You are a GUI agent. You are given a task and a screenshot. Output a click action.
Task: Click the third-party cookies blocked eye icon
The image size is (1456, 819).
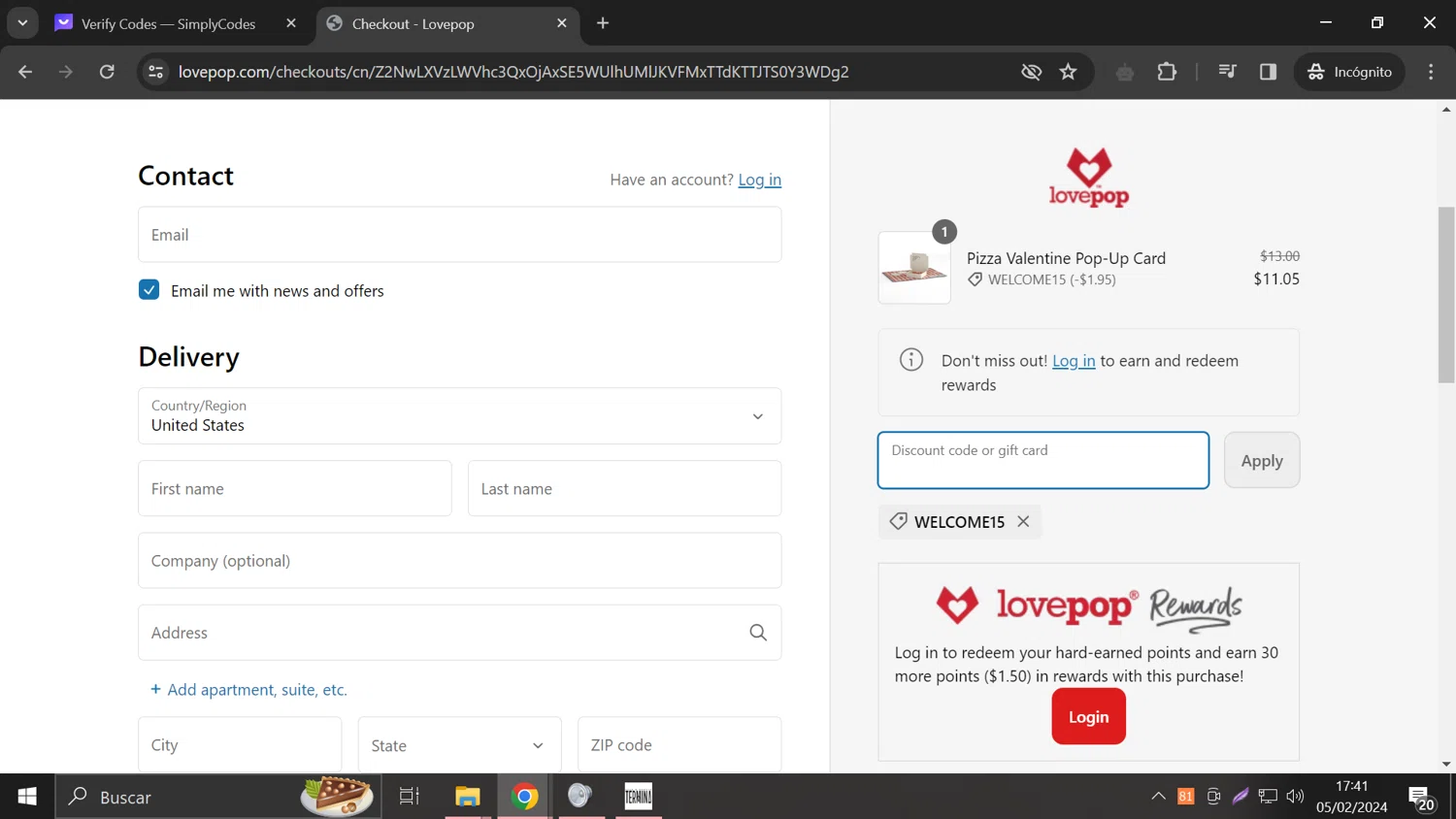coord(1031,72)
